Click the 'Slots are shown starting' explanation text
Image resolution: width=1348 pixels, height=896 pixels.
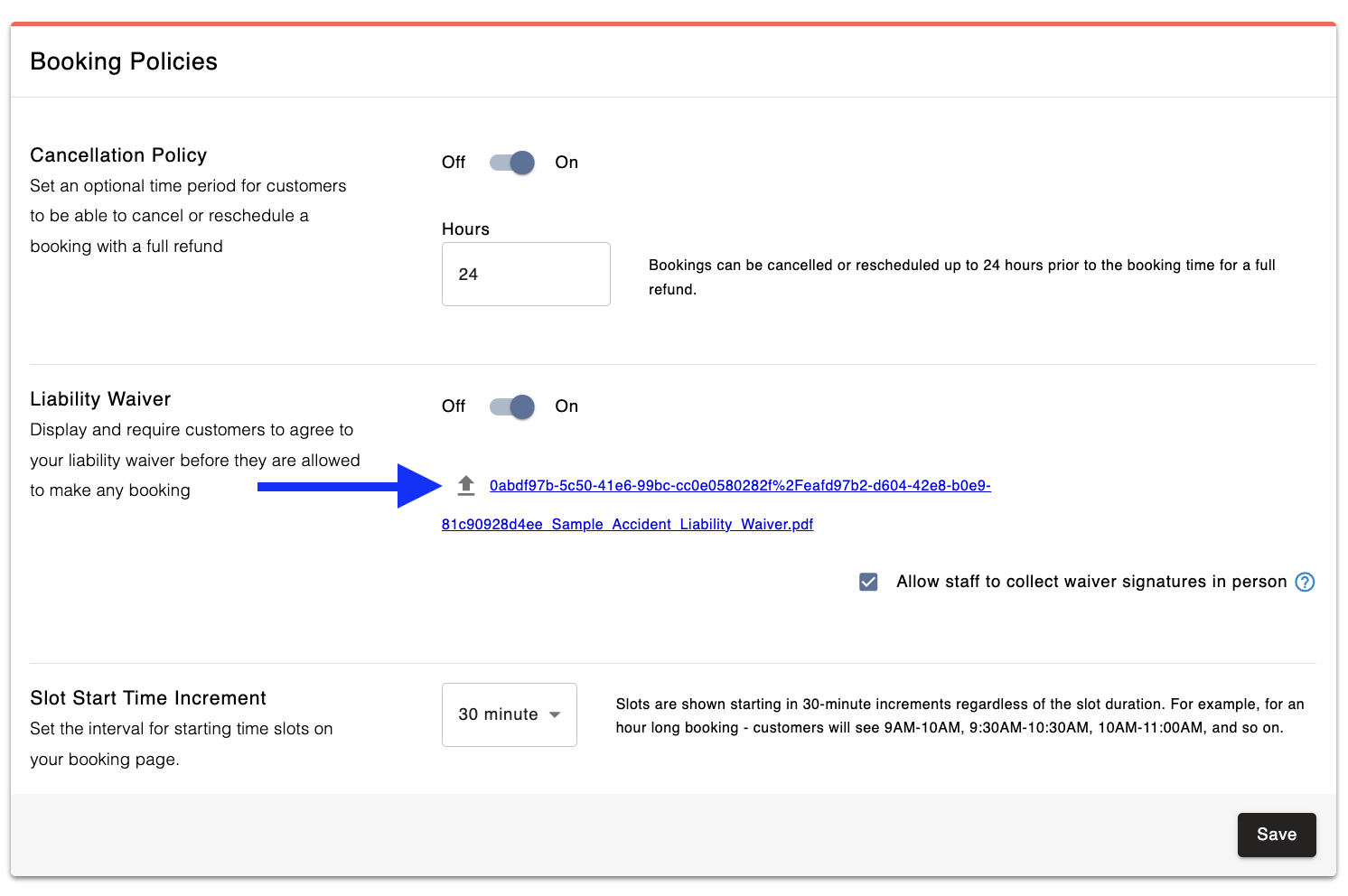point(960,716)
